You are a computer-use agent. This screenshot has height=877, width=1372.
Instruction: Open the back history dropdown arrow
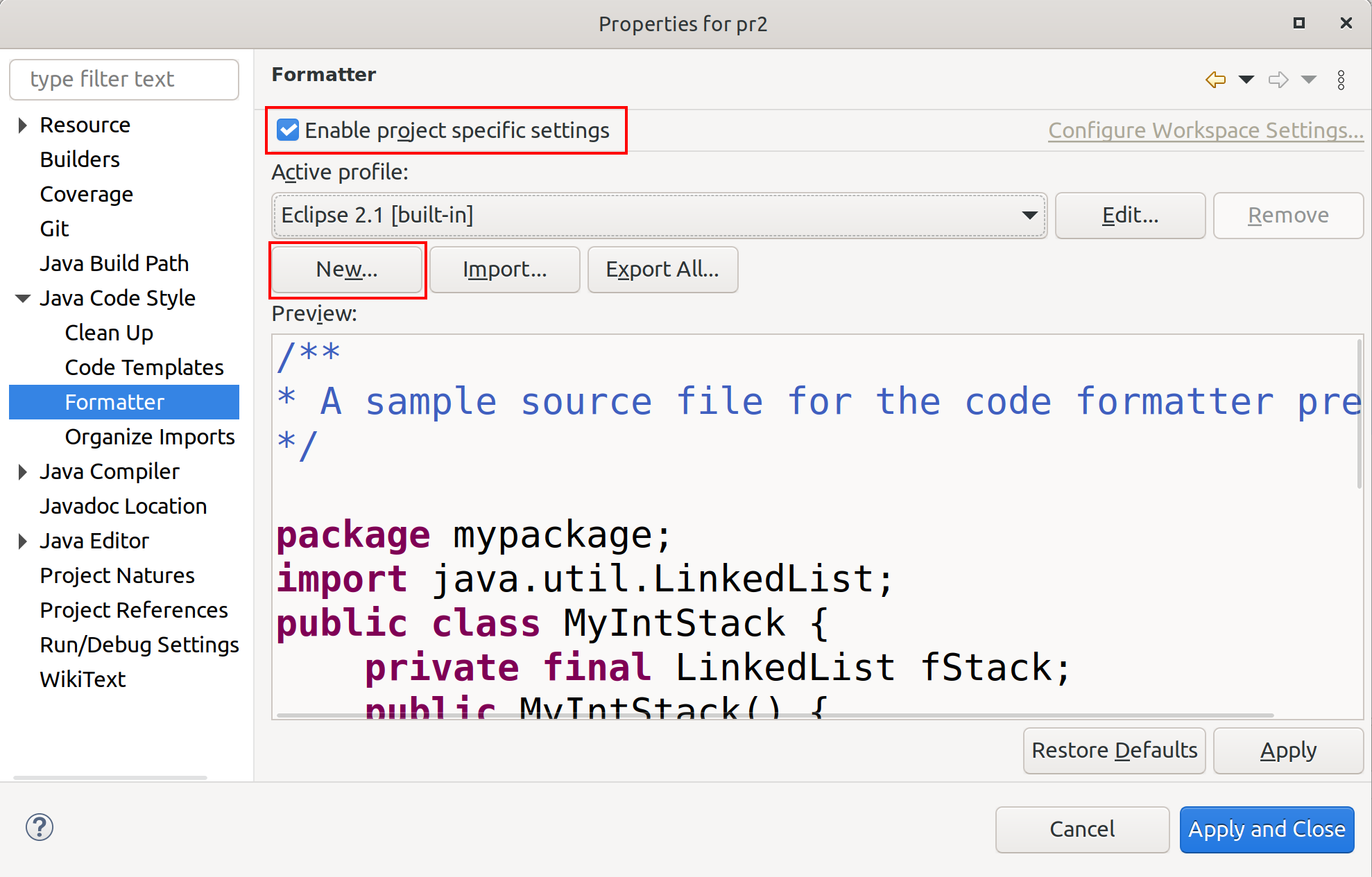click(x=1246, y=80)
